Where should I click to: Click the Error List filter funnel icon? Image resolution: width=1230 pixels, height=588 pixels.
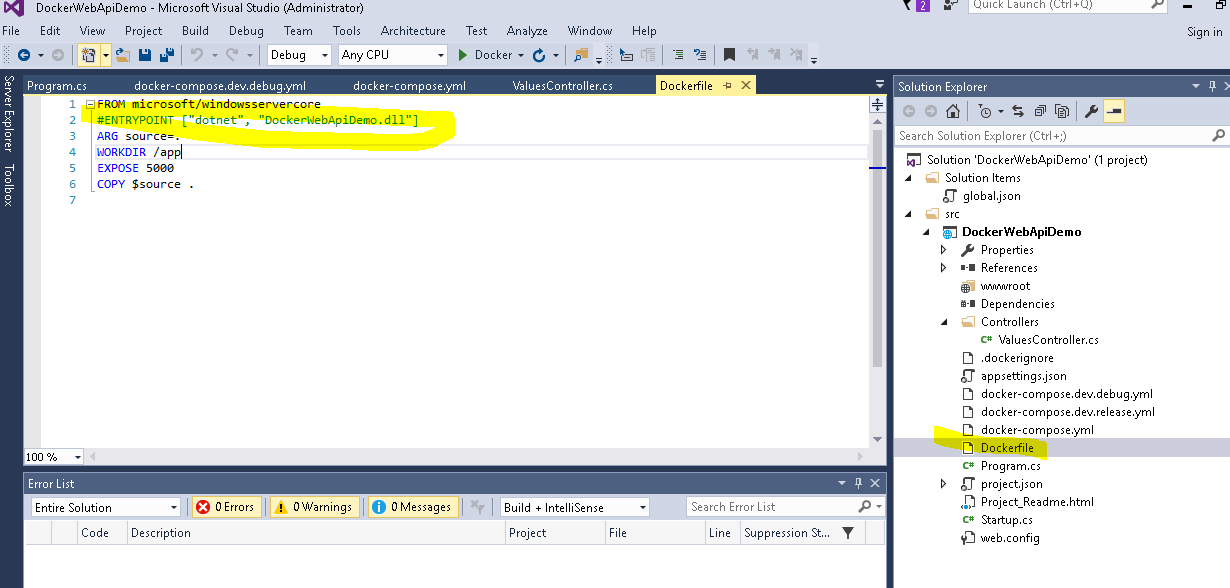(x=478, y=507)
